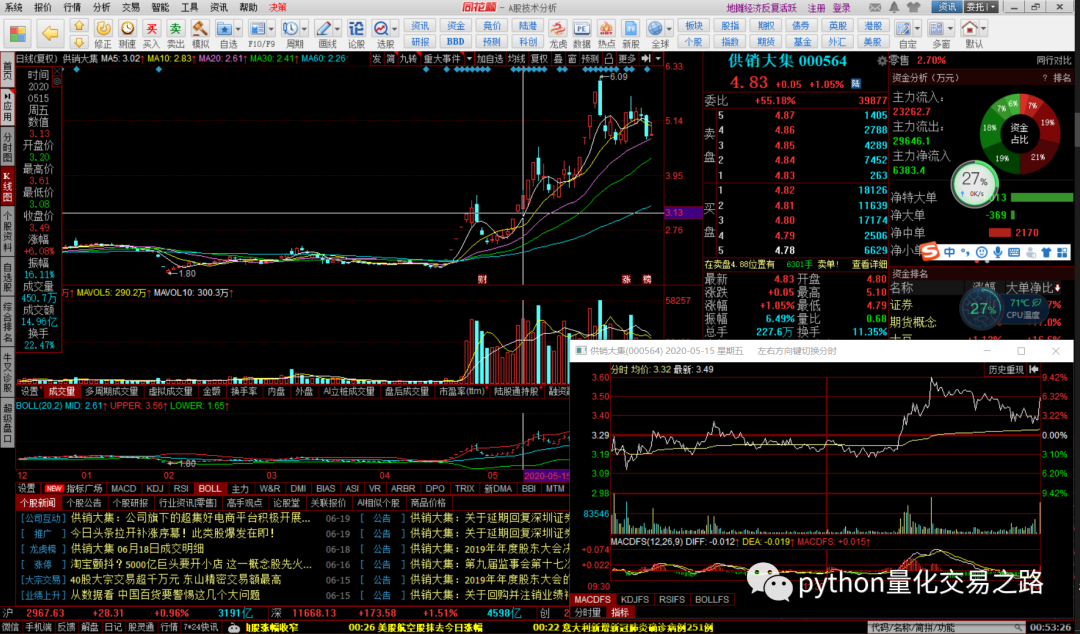Open the 查看详细 details link
Screen dimensions: 1080x634
pyautogui.click(x=869, y=265)
